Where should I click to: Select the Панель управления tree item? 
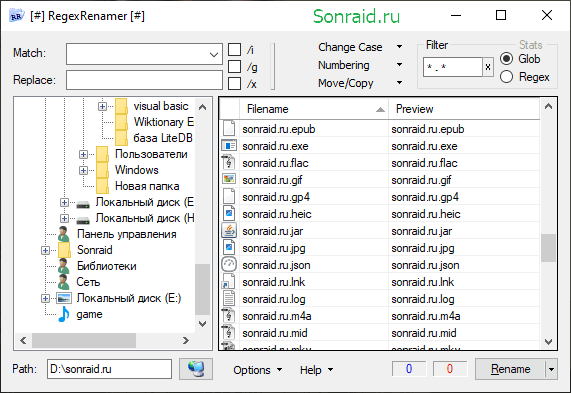pos(127,234)
